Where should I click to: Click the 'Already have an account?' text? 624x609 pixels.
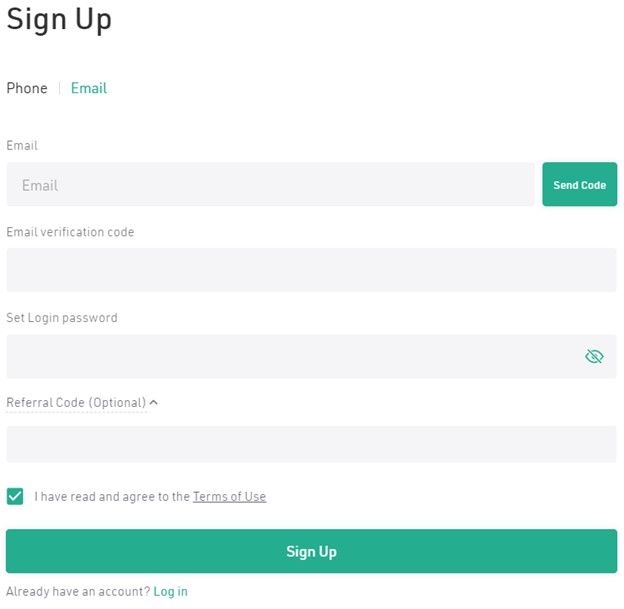tap(78, 591)
